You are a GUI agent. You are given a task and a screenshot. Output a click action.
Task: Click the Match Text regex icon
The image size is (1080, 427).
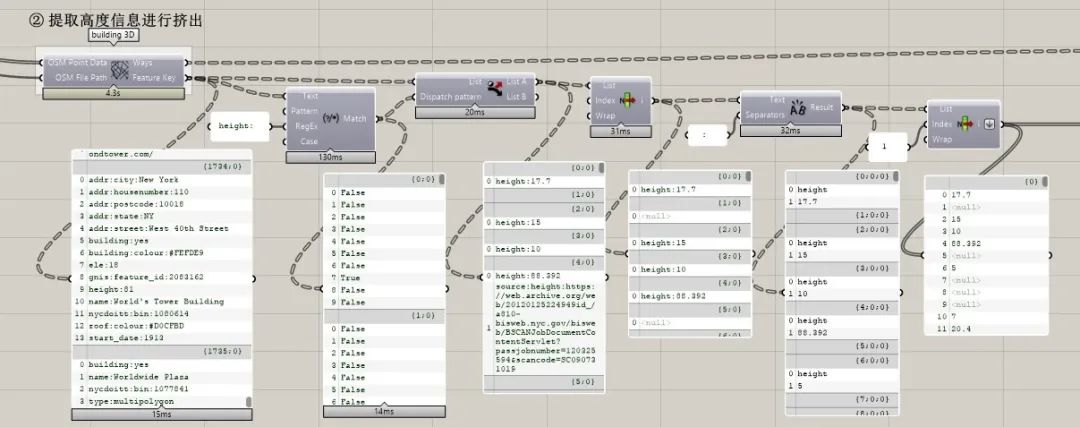pyautogui.click(x=330, y=118)
